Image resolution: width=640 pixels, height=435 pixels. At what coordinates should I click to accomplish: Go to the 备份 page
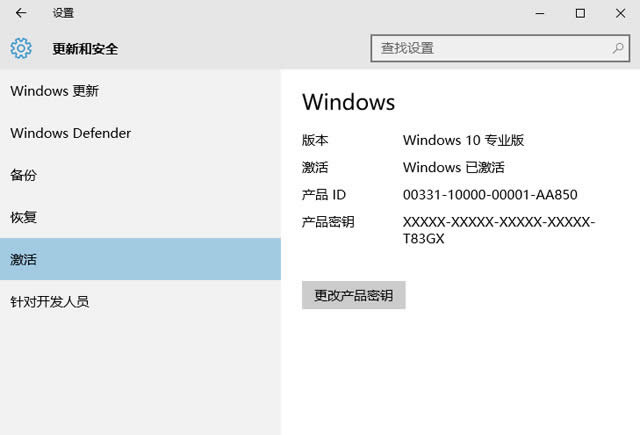24,175
